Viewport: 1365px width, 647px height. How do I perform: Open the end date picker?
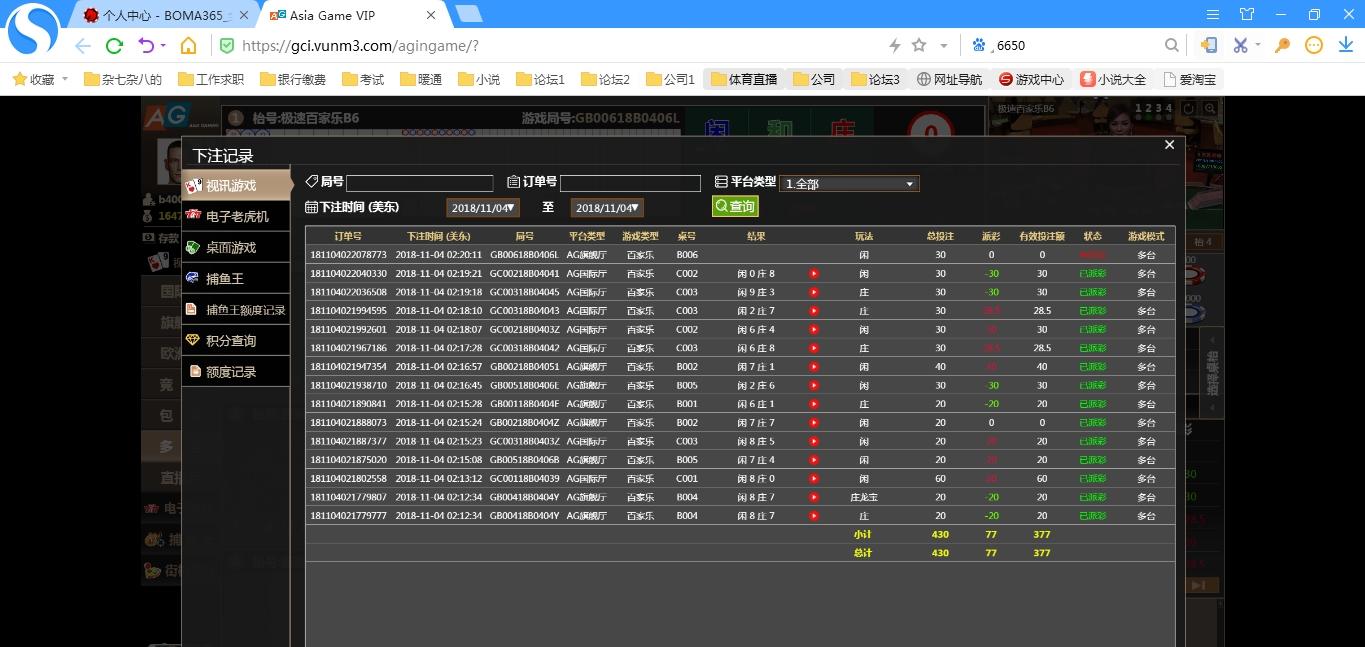pyautogui.click(x=607, y=208)
